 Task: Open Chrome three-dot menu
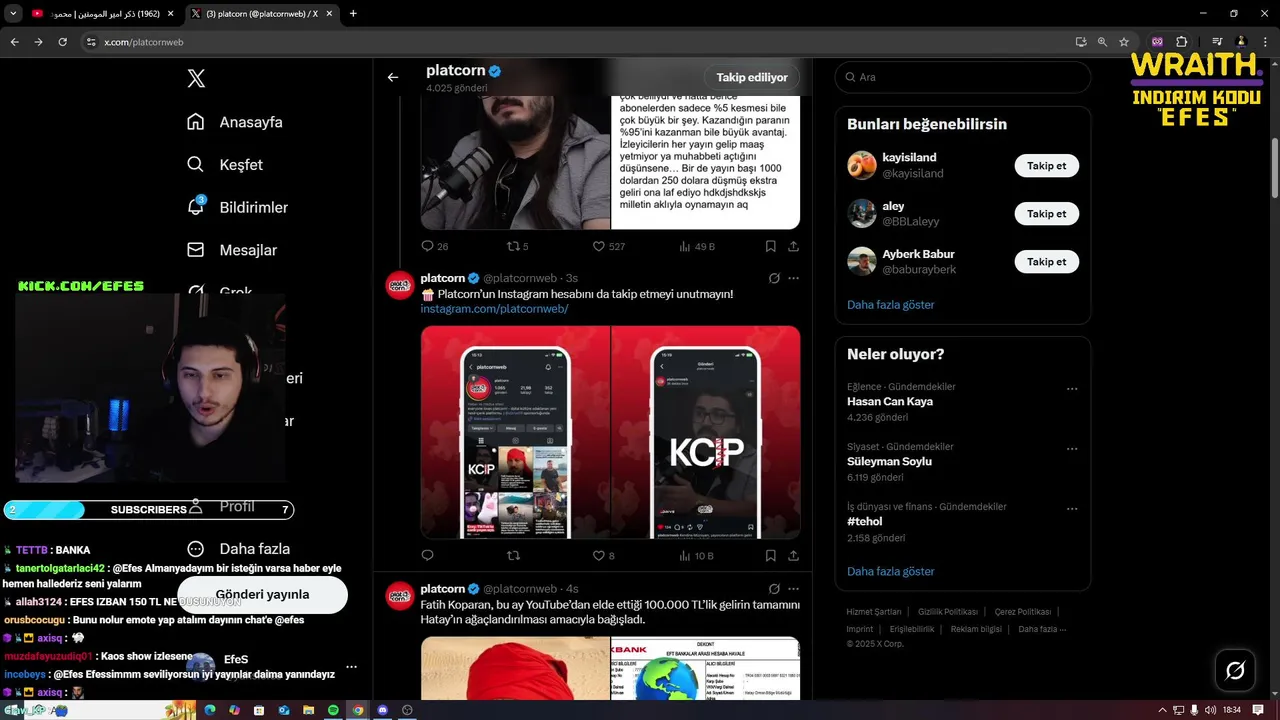pos(1264,42)
